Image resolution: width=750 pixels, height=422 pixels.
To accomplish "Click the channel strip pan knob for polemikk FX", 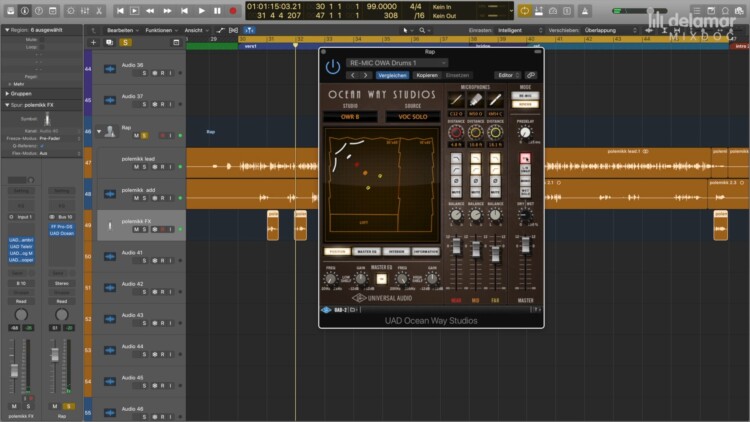I will (21, 314).
